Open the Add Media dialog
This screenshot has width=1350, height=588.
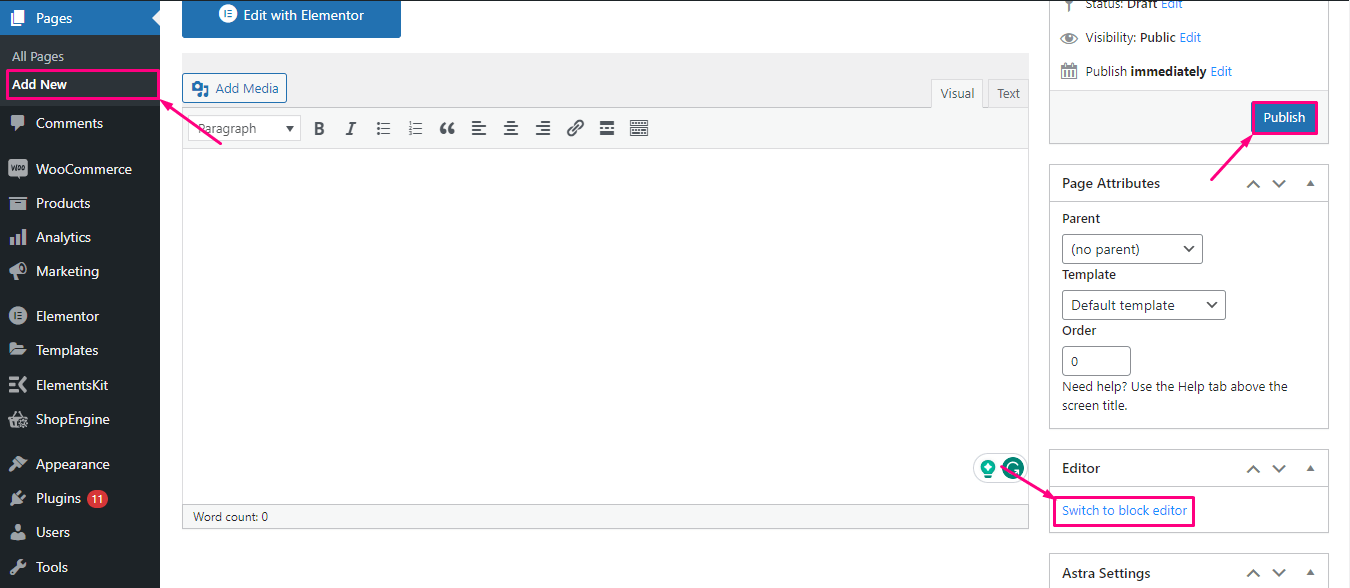[234, 87]
